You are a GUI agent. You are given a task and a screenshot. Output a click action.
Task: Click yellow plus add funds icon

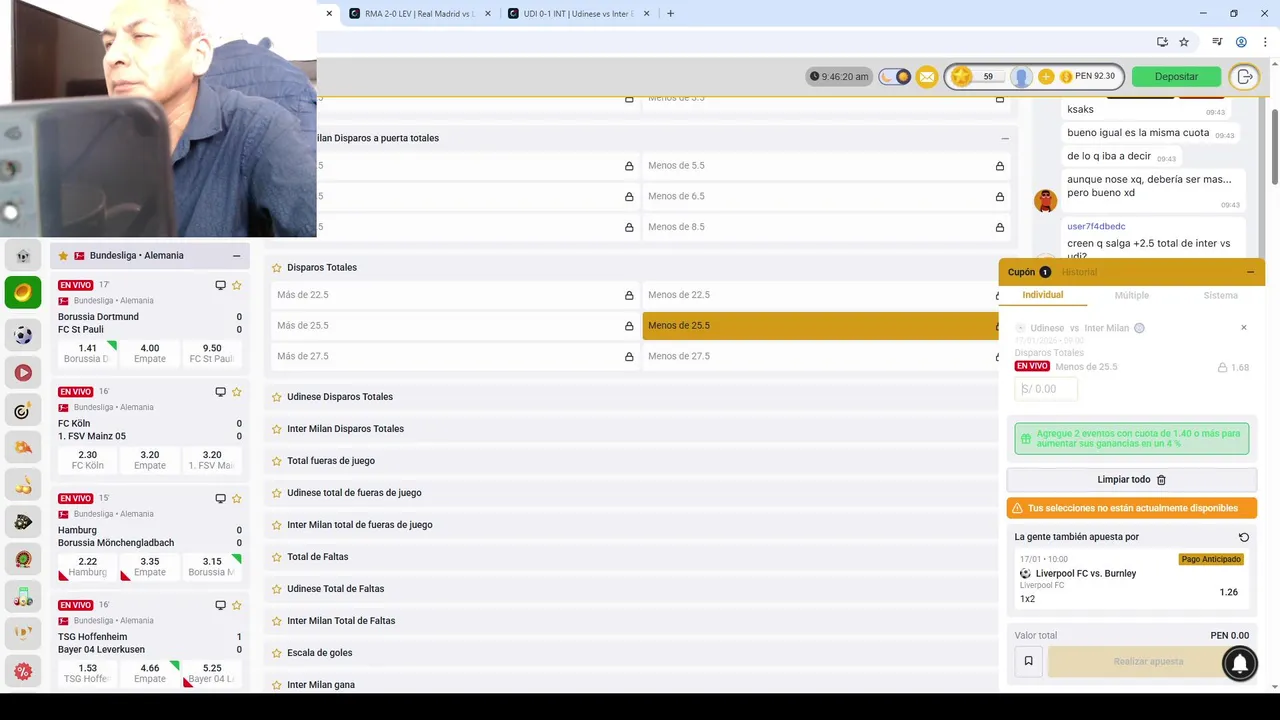(1046, 77)
